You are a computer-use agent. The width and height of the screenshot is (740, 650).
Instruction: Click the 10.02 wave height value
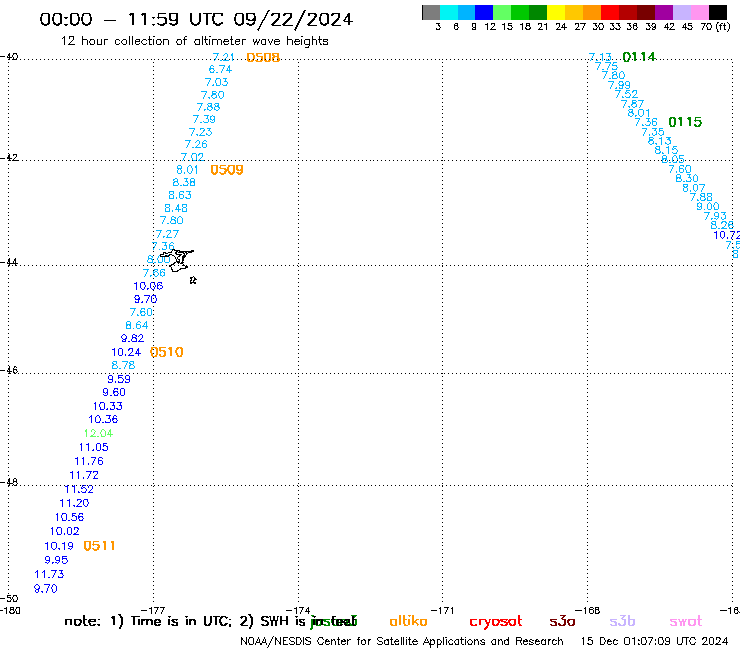pyautogui.click(x=65, y=532)
